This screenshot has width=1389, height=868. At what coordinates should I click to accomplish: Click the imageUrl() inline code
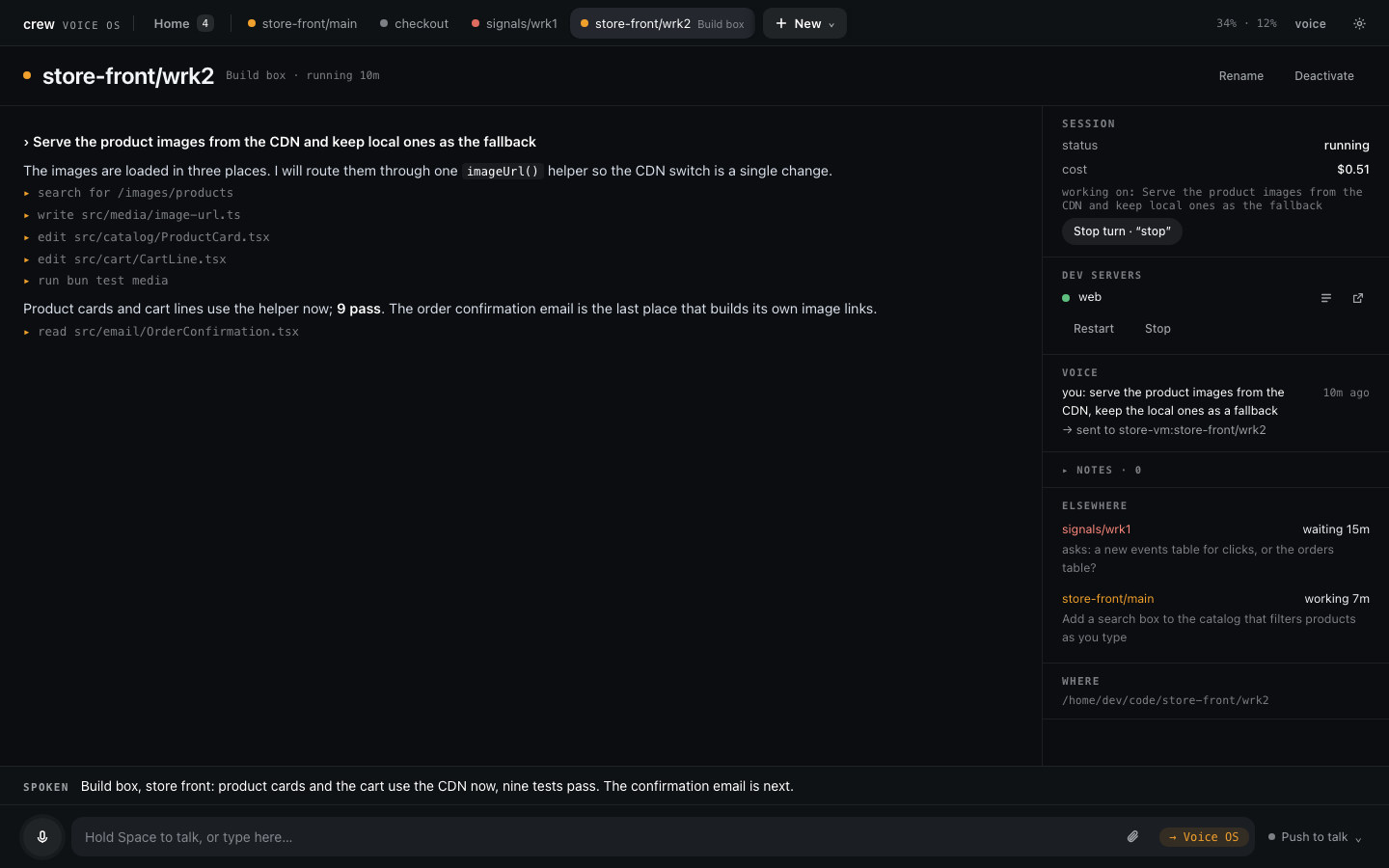point(503,171)
